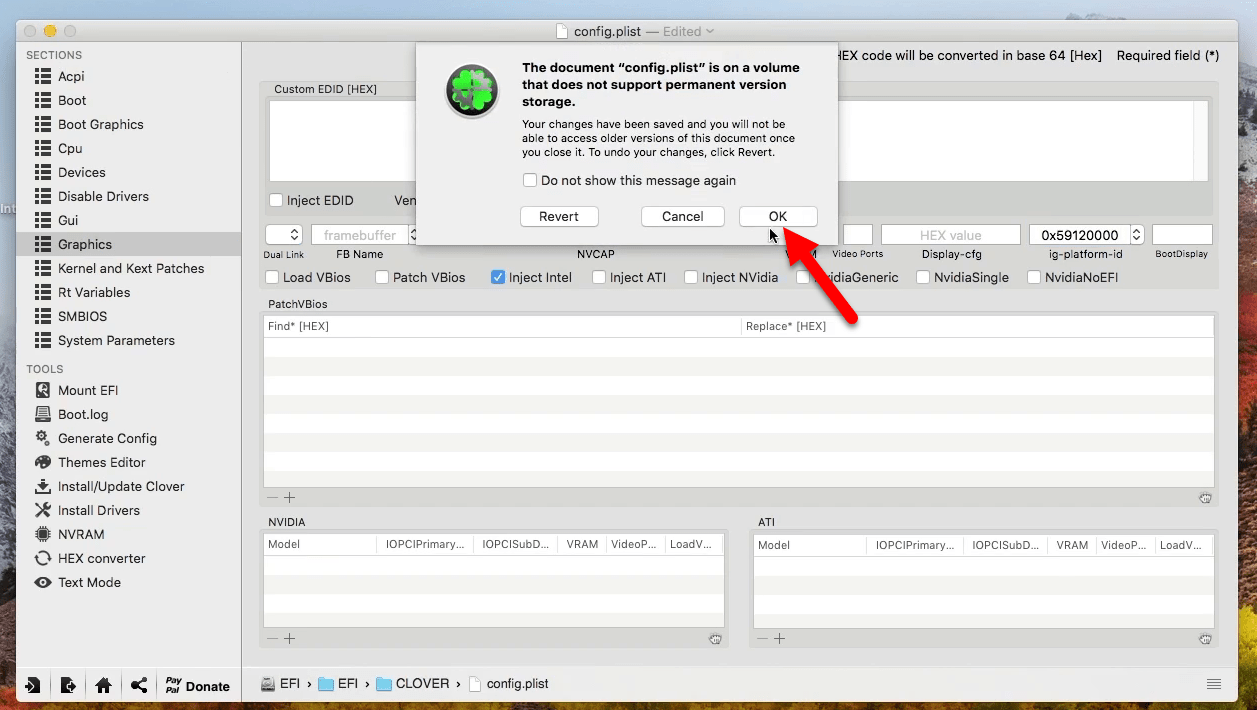Tick the NvidiaNoEFI checkbox
1257x710 pixels.
1034,277
